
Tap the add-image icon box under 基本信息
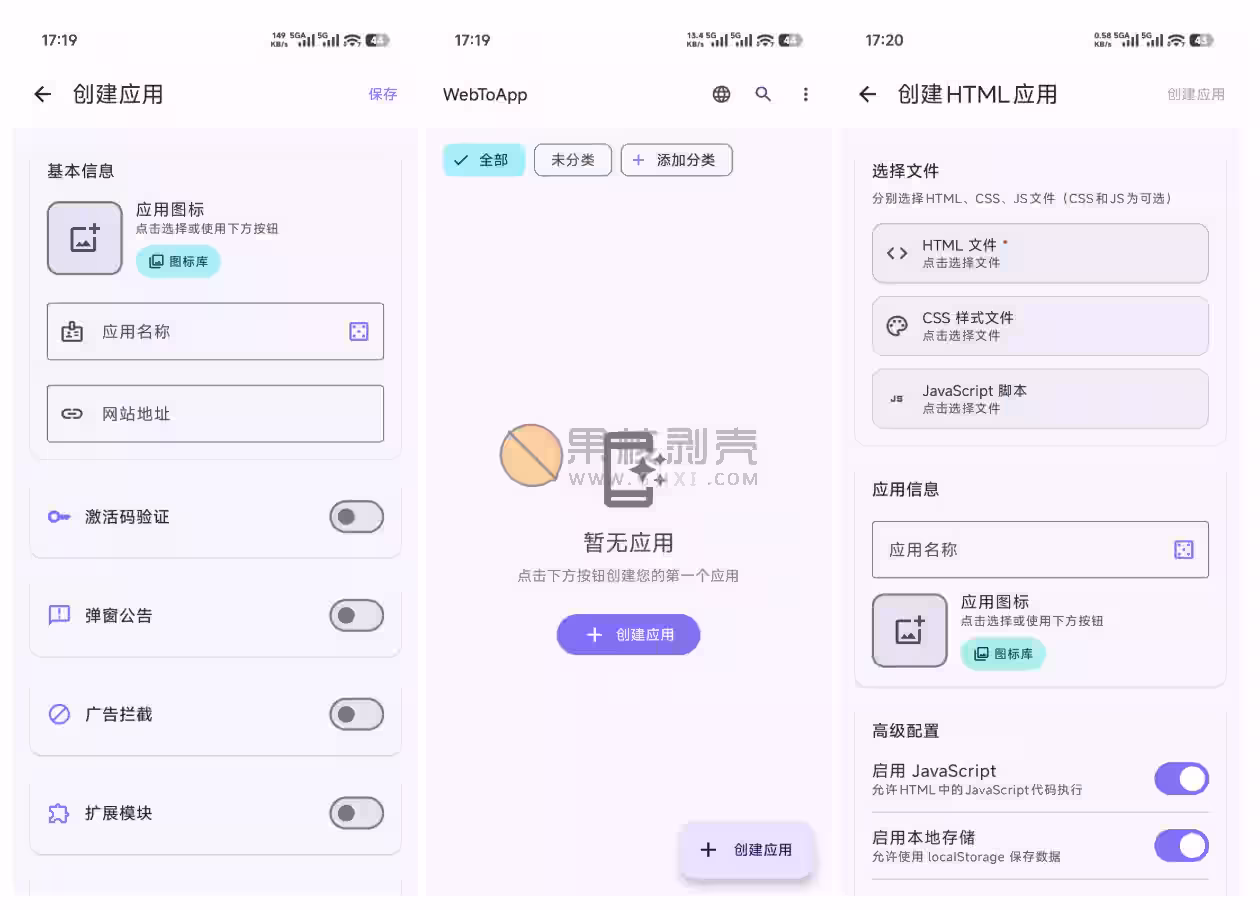point(84,238)
